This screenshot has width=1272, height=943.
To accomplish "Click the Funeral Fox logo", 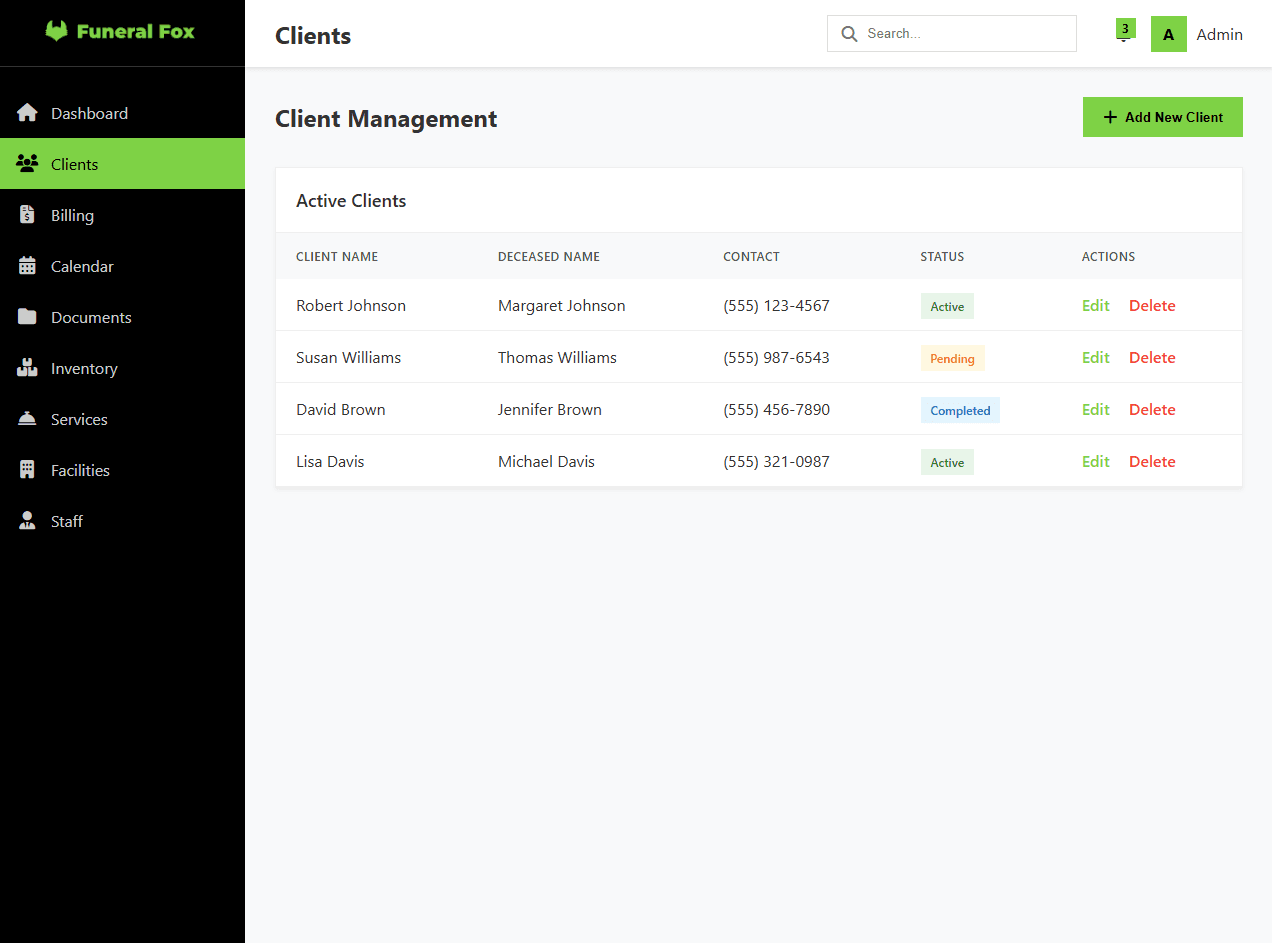I will point(119,31).
